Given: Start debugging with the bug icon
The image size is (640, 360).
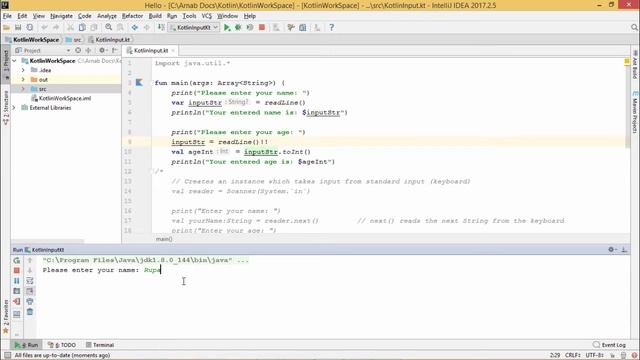Looking at the screenshot, I should point(238,27).
